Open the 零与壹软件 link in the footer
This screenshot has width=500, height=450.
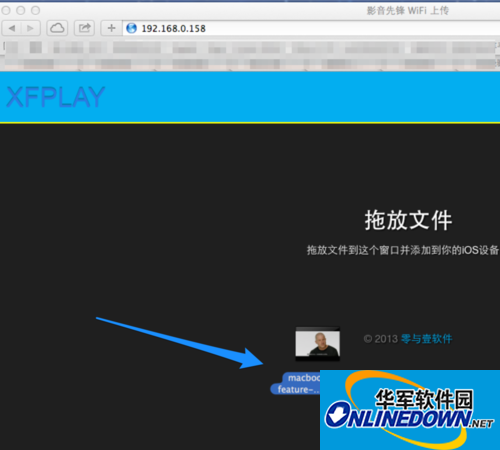(426, 339)
